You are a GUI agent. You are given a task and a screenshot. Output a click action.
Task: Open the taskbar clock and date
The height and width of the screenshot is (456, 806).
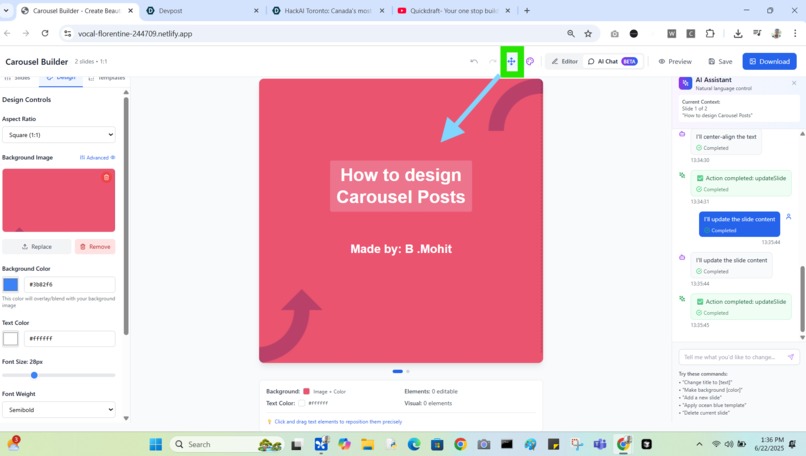tap(772, 444)
